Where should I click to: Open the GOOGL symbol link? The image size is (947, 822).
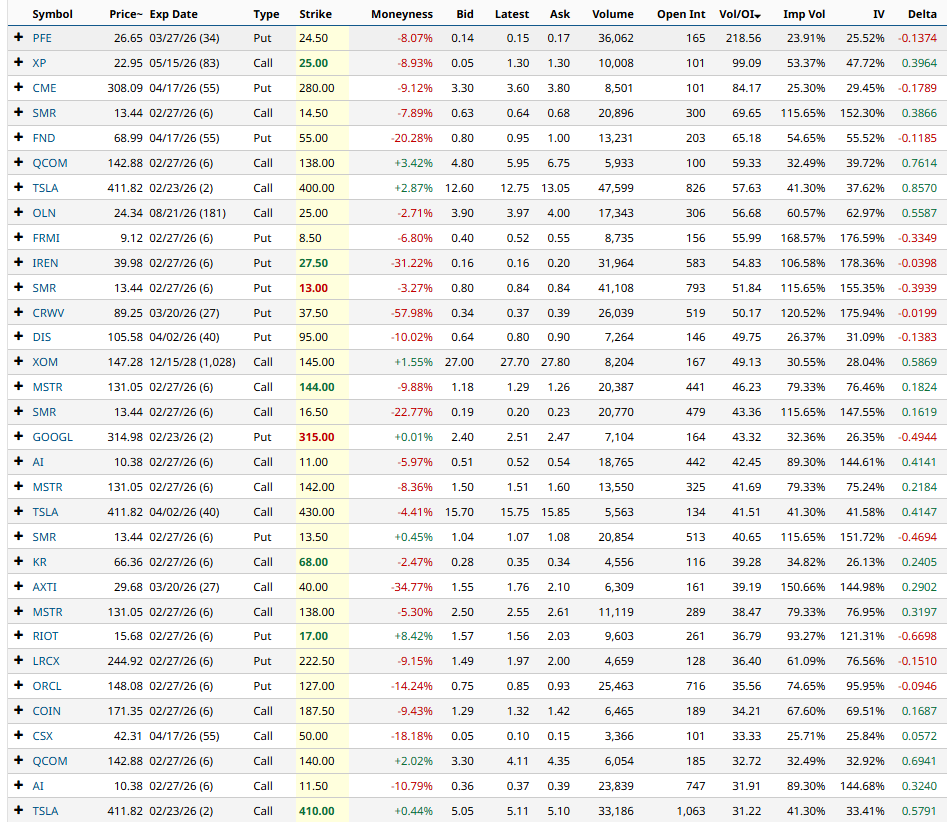coord(53,437)
